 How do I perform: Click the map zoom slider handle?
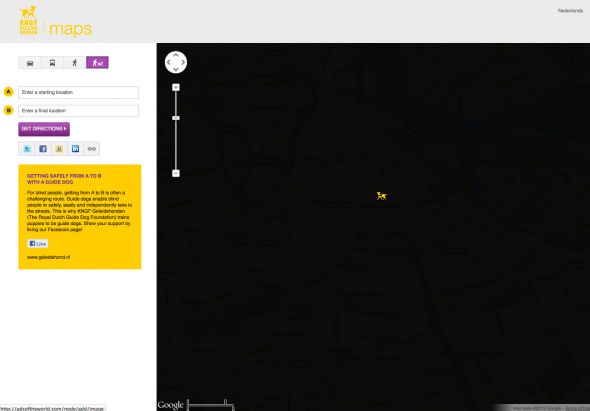pos(176,118)
